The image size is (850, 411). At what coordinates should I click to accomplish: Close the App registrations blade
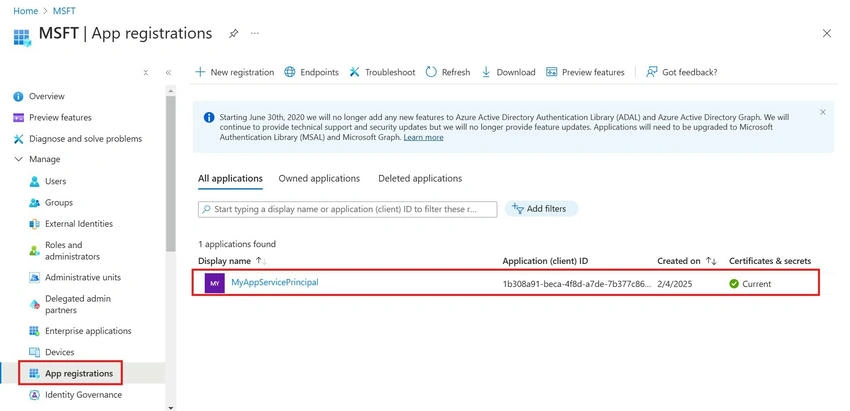(x=827, y=34)
